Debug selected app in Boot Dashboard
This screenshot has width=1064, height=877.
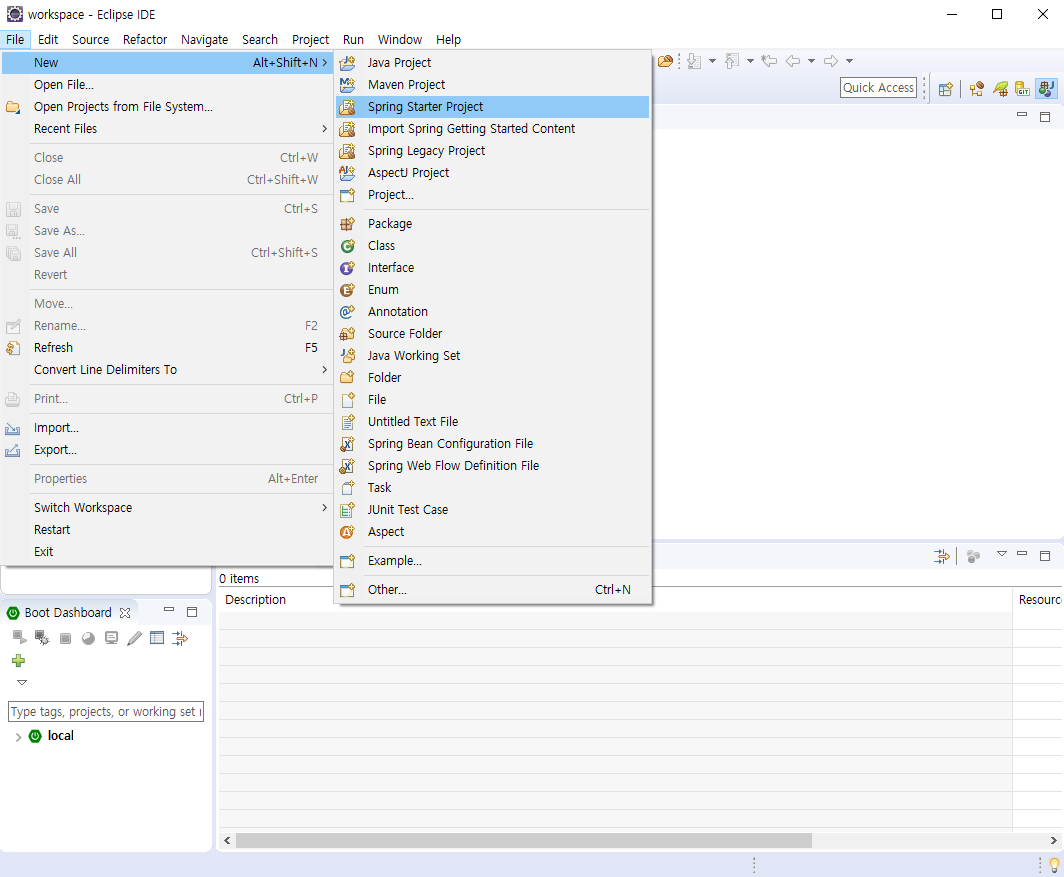[42, 637]
